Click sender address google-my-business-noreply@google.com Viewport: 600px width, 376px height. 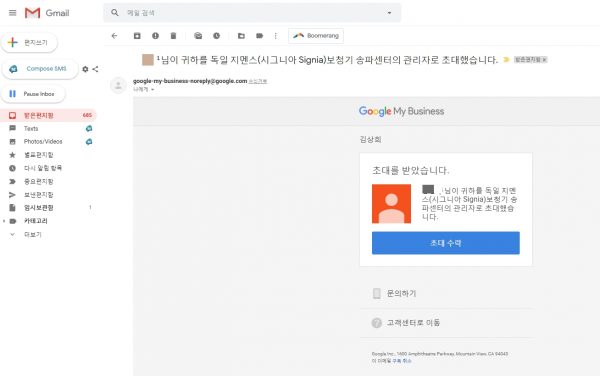coord(190,81)
